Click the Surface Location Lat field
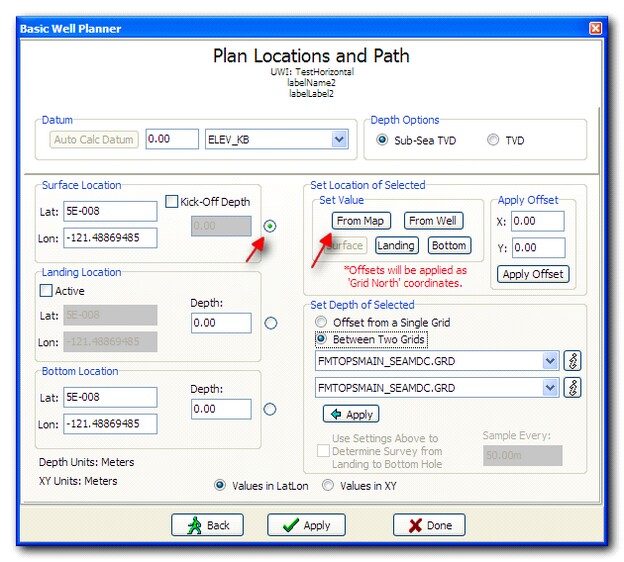 110,211
